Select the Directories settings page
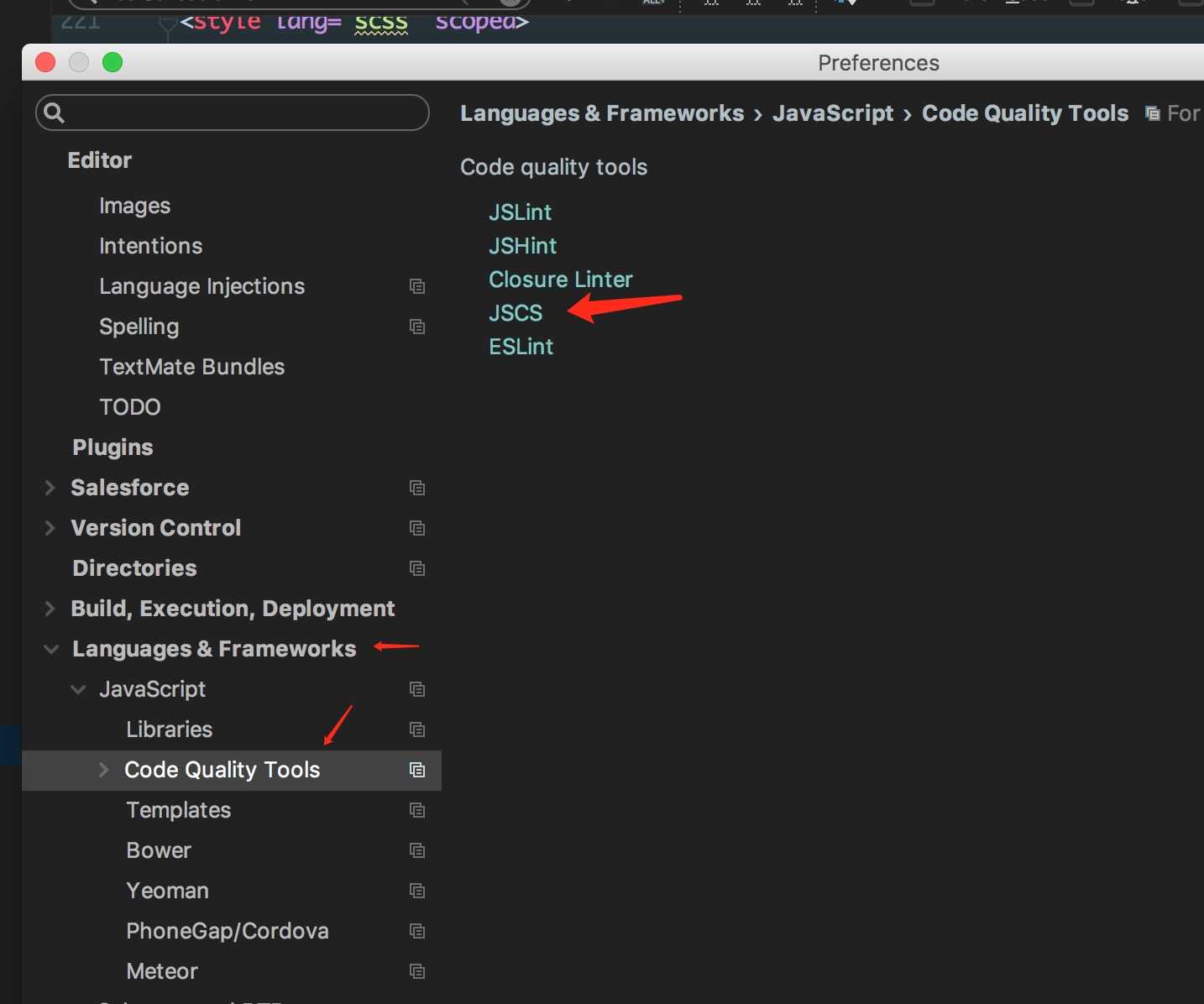The width and height of the screenshot is (1204, 1004). [134, 568]
